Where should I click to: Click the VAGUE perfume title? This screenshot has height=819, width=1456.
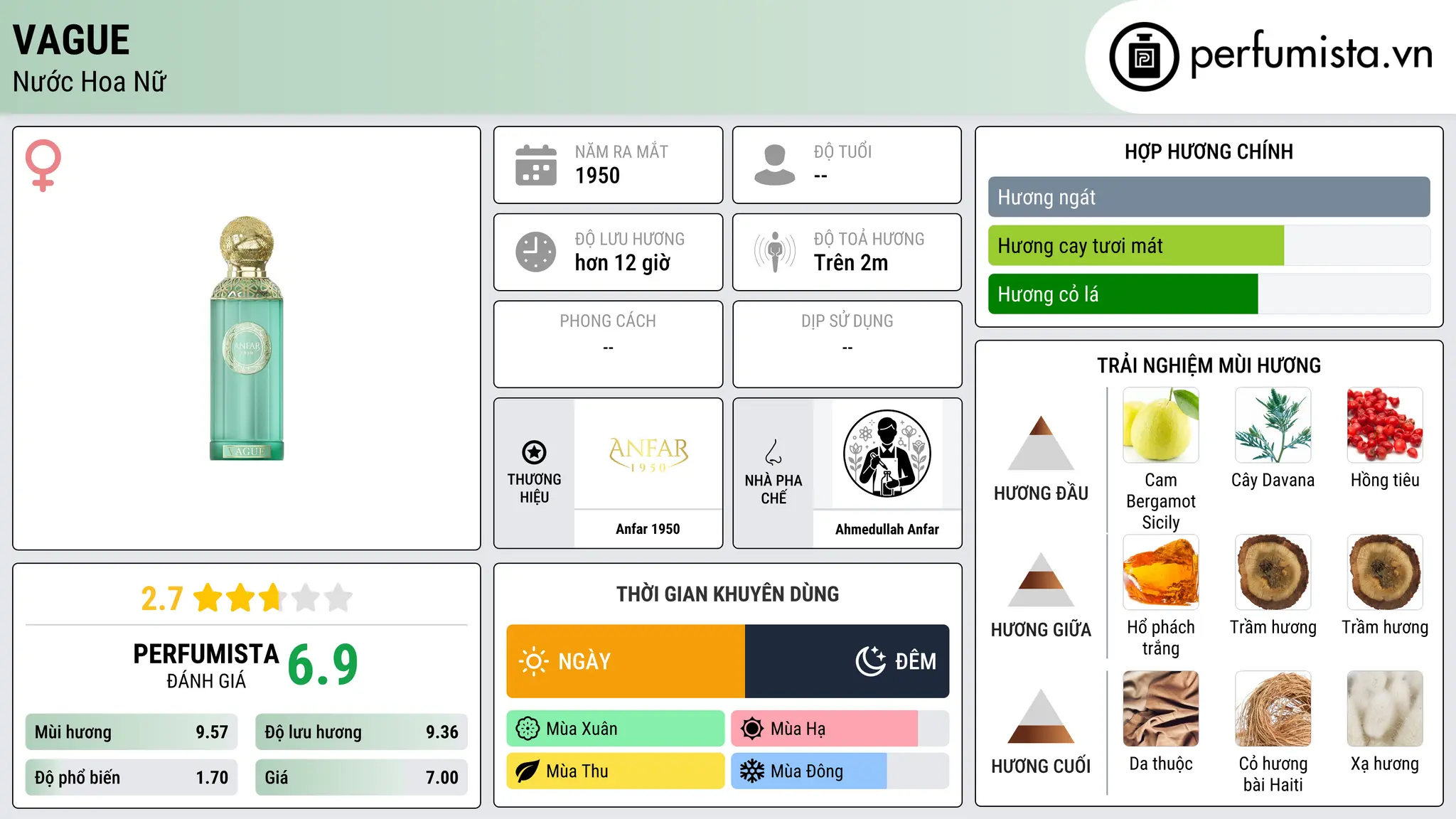tap(71, 40)
